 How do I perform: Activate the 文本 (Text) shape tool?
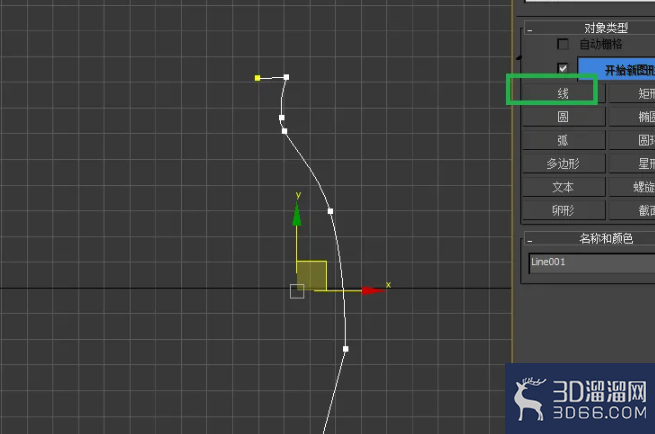click(x=563, y=187)
